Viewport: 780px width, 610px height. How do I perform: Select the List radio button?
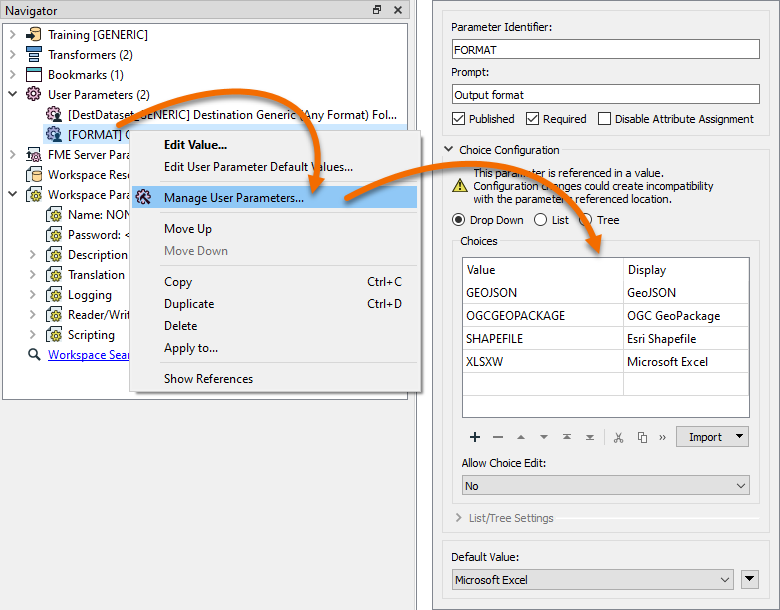(x=540, y=220)
